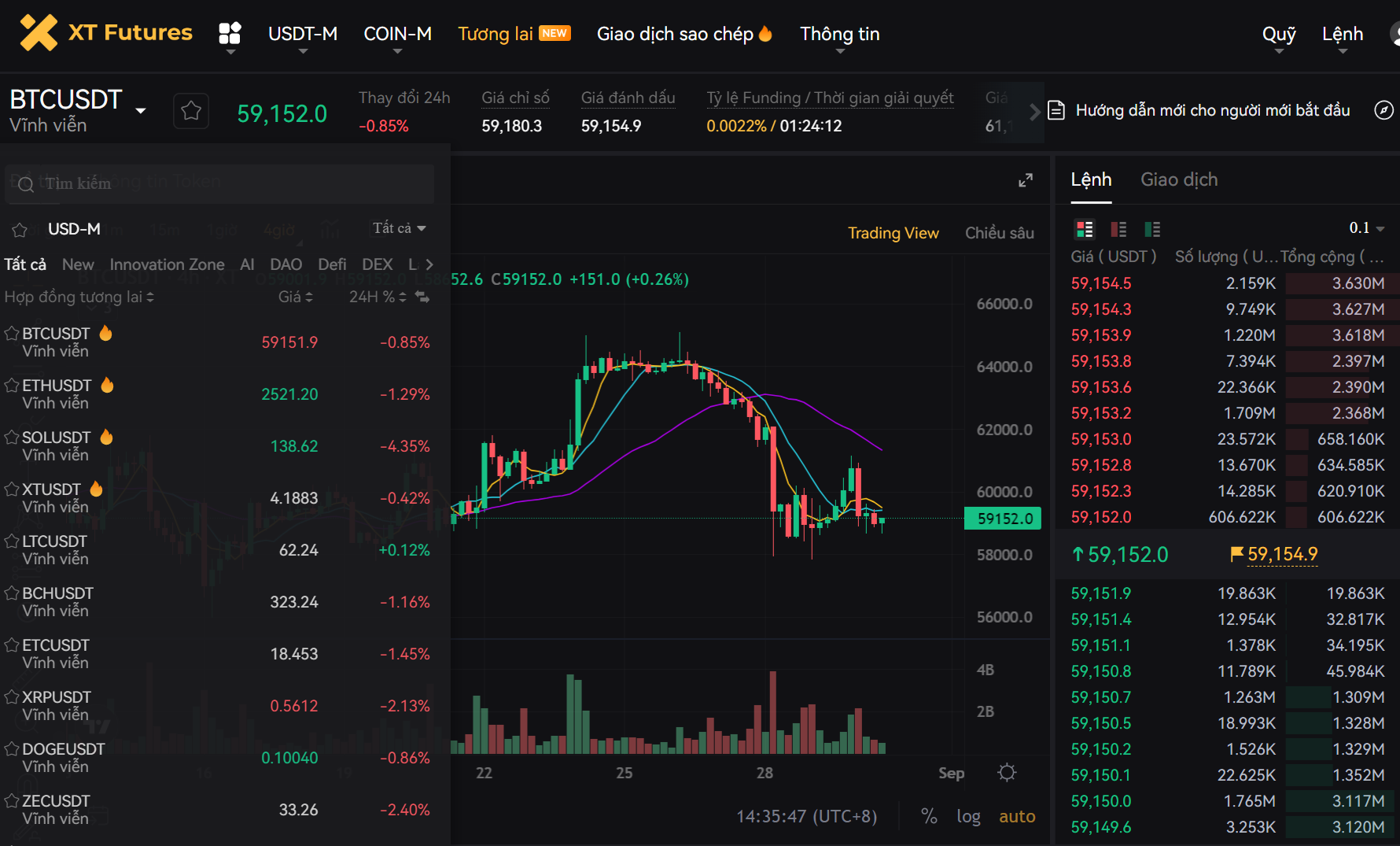Show buy orders only view

click(1152, 229)
